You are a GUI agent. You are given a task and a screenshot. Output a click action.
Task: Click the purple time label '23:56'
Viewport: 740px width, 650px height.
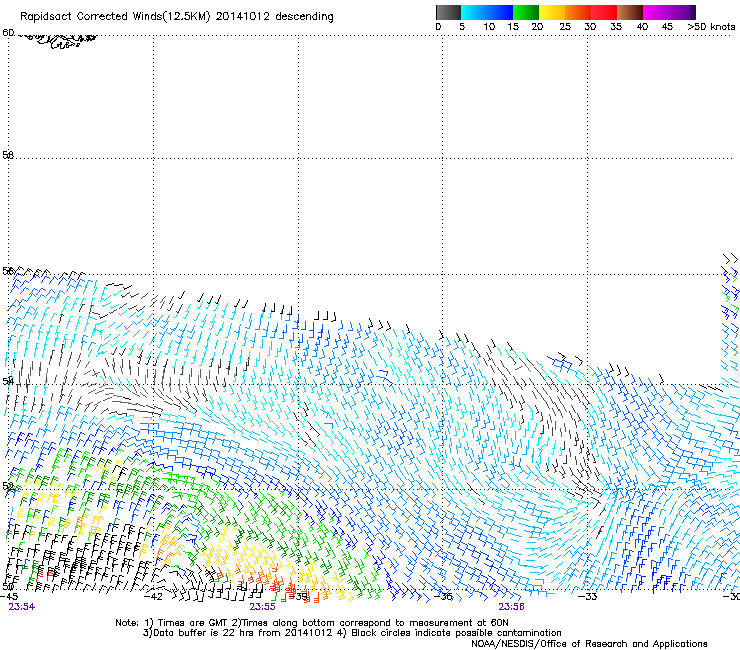pos(512,607)
